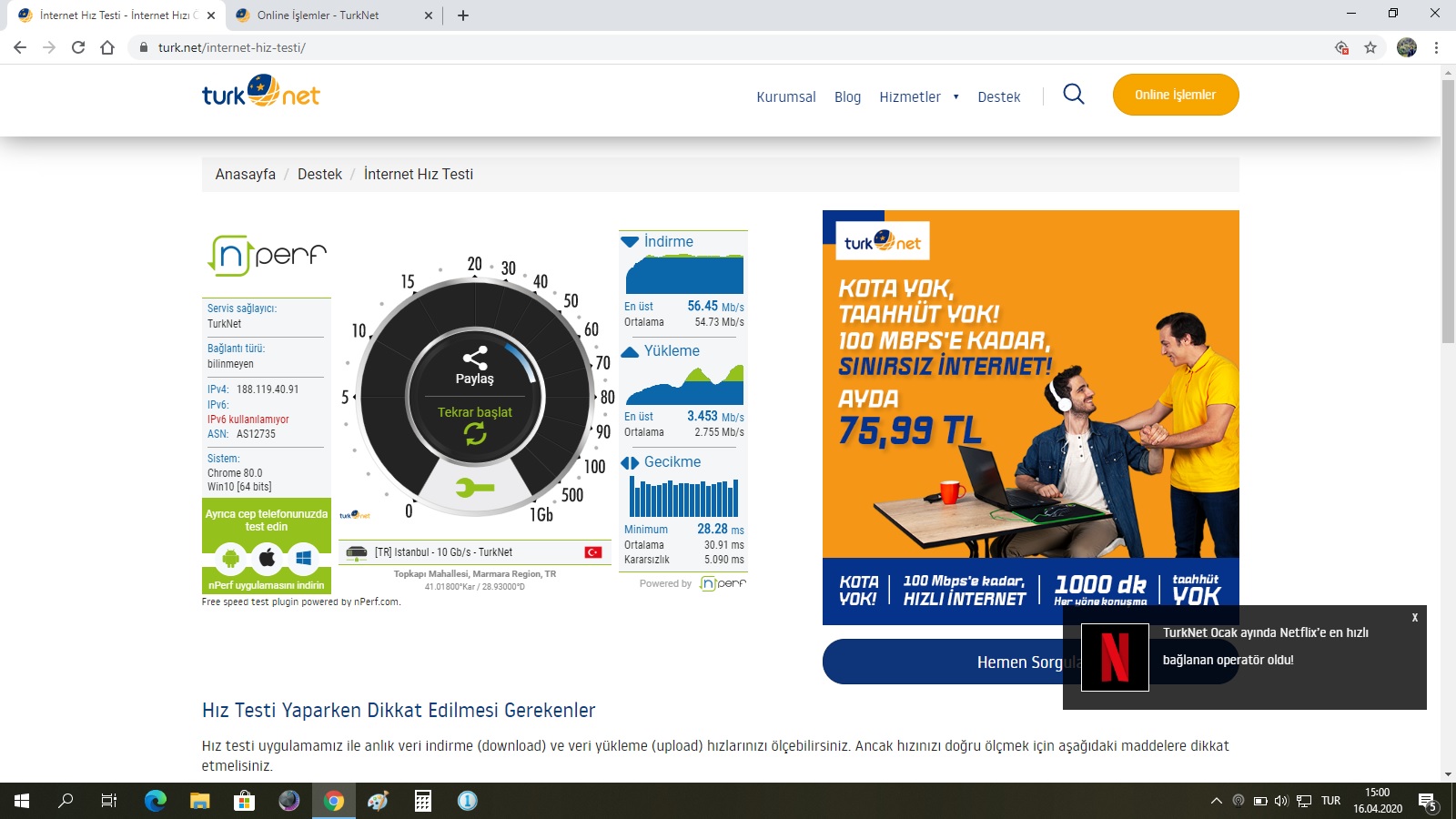
Task: Download nPerf app for Apple iOS
Action: 268,557
